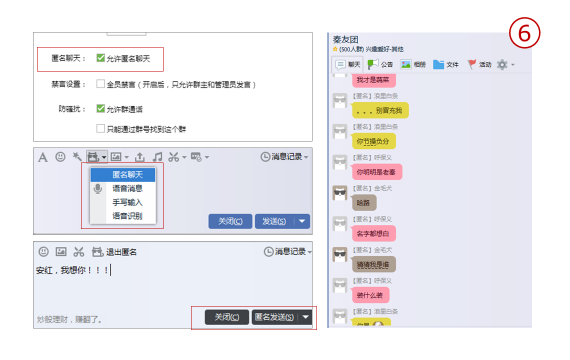
Task: Expand dropdown arrow beside send picture icon
Action: click(x=127, y=157)
